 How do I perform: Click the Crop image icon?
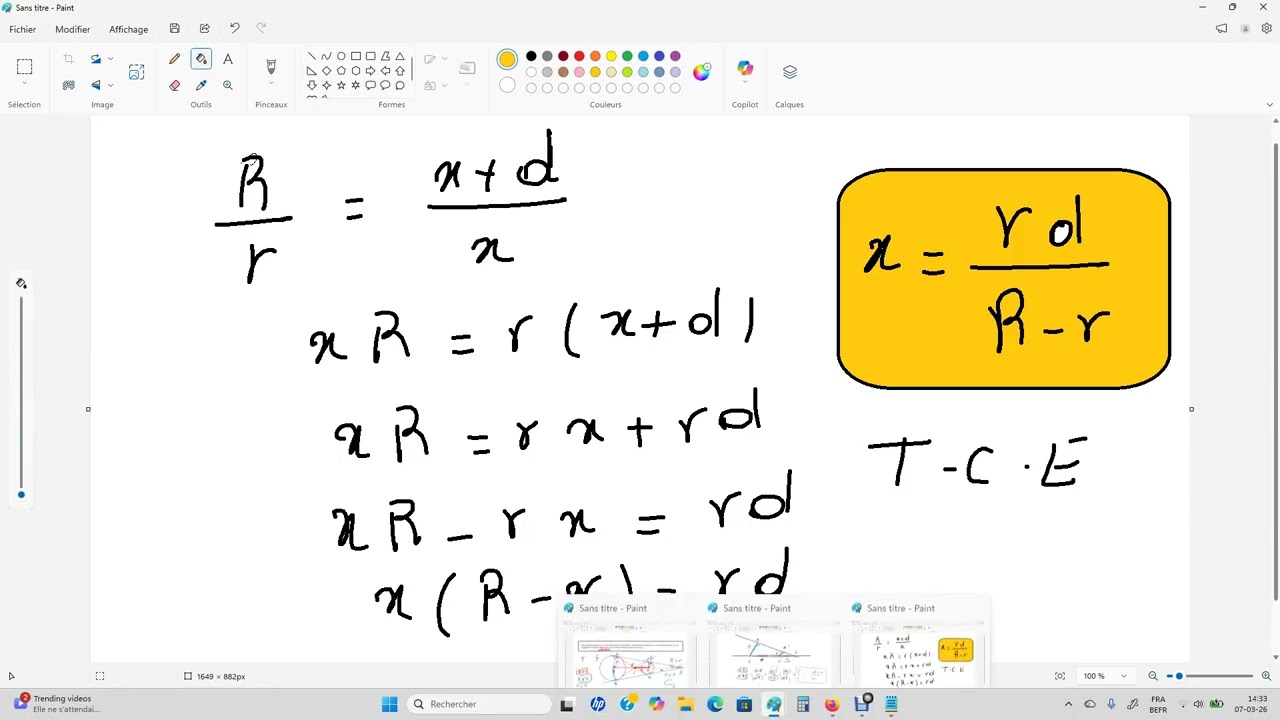coord(69,60)
